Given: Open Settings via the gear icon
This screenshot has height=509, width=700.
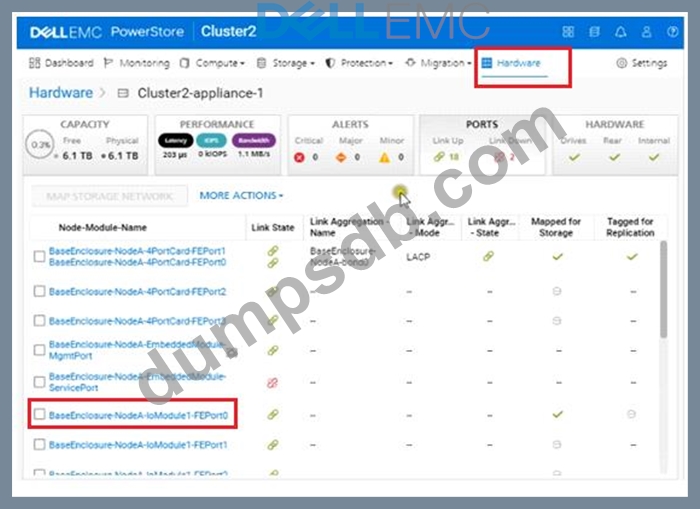Looking at the screenshot, I should click(622, 63).
